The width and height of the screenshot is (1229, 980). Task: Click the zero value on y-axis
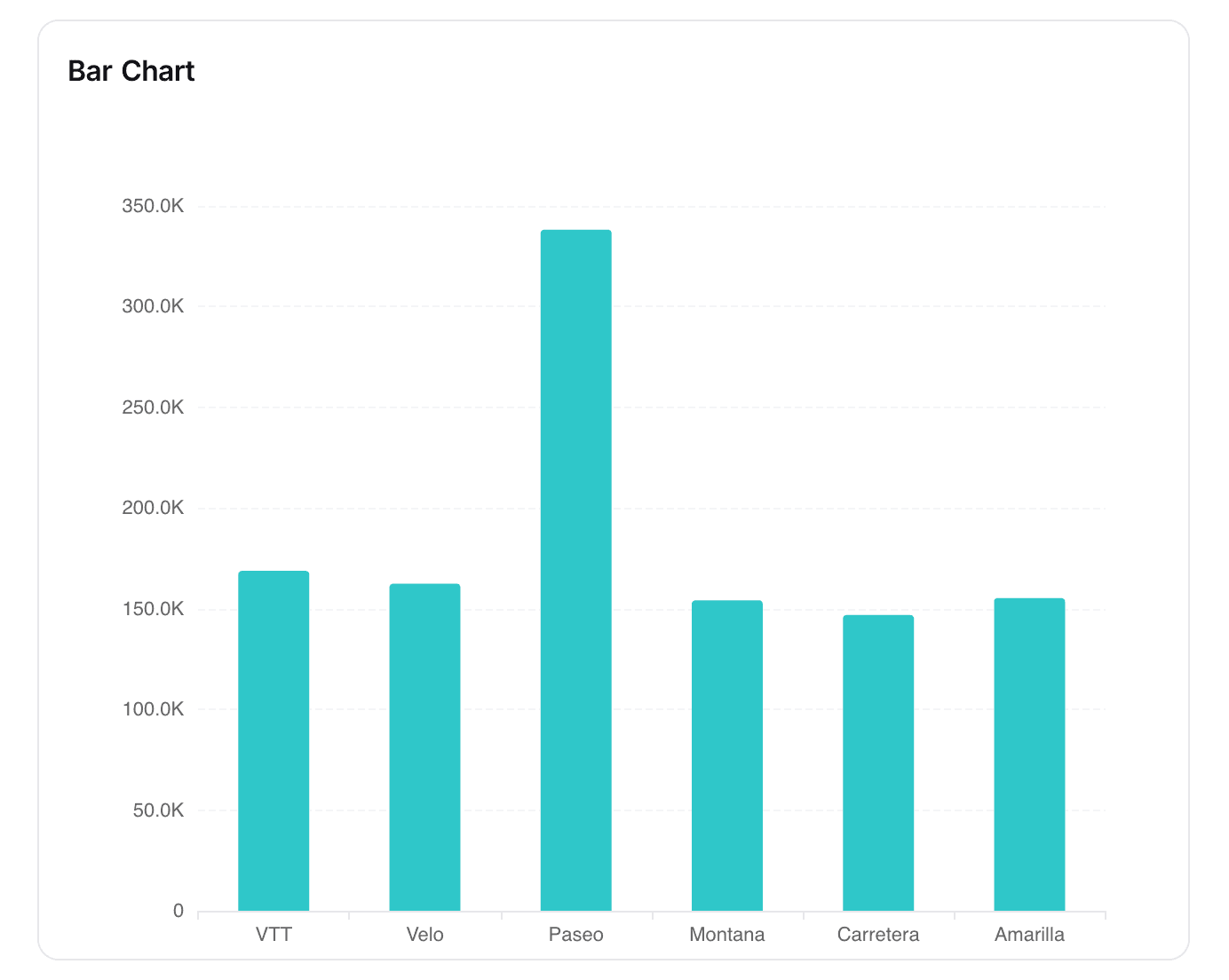click(x=177, y=910)
